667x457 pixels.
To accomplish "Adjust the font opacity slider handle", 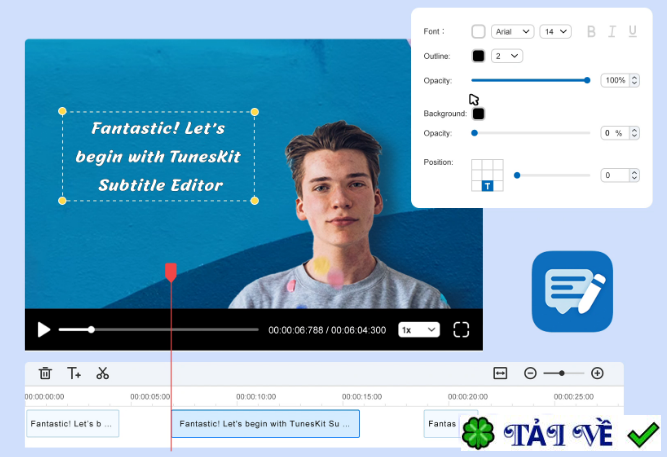I will point(587,80).
